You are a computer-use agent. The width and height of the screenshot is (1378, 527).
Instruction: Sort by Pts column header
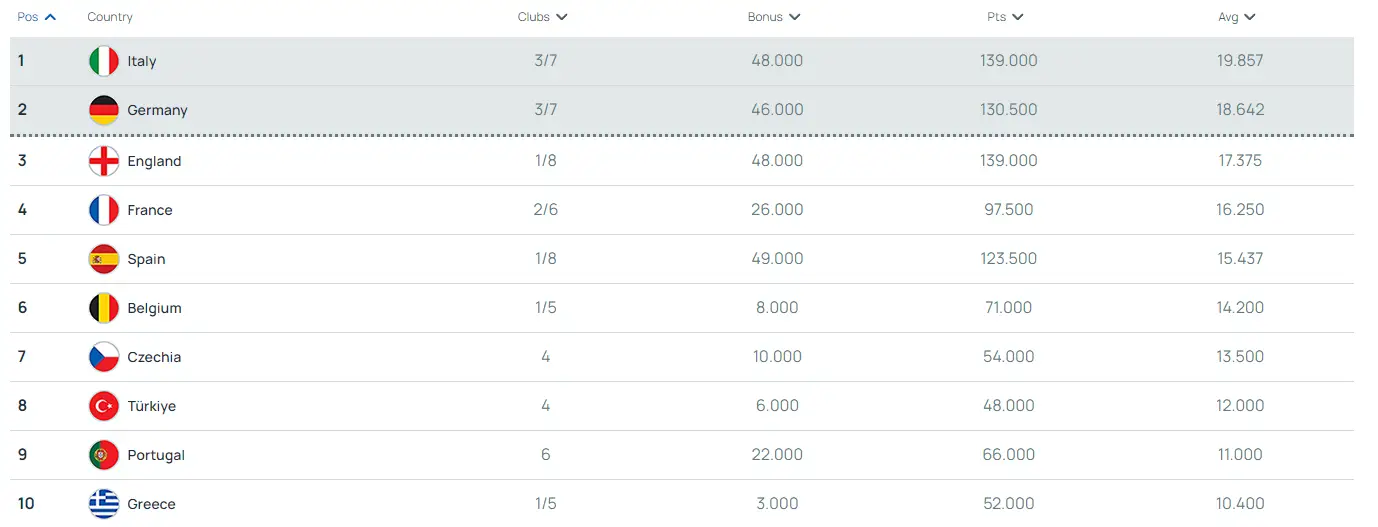[1005, 17]
